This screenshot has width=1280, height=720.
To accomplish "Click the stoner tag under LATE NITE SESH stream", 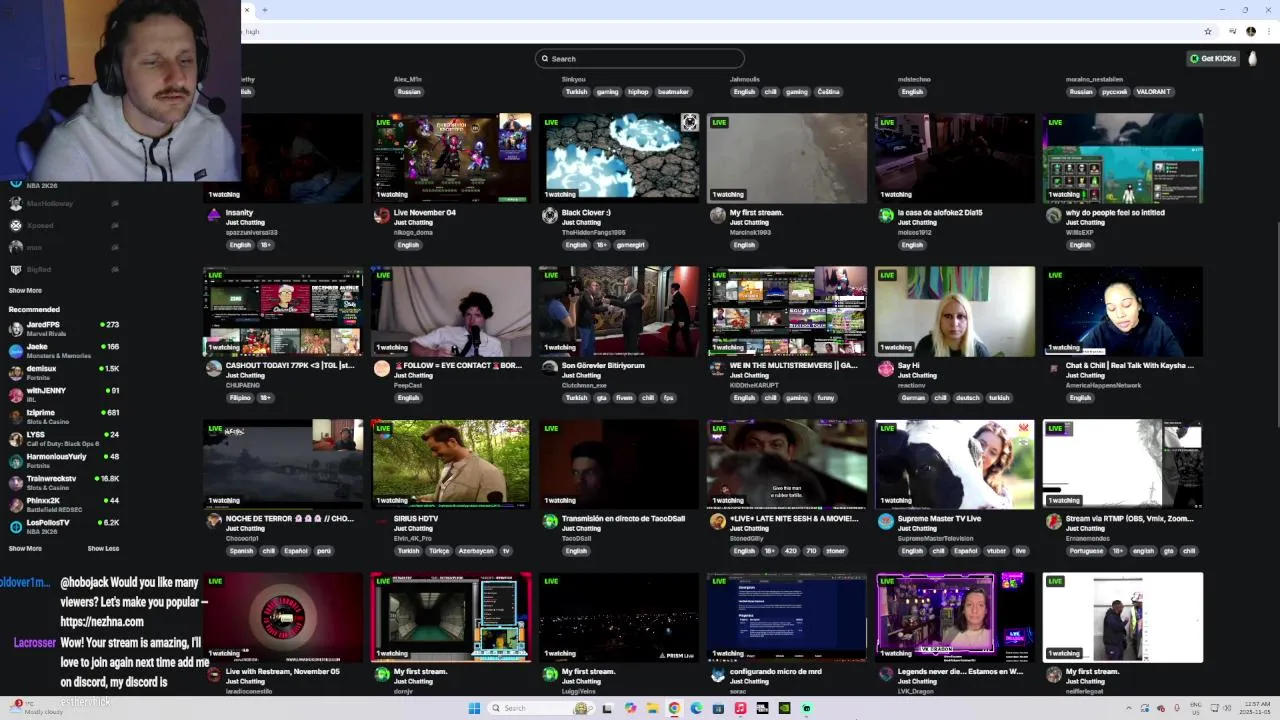I will pos(835,551).
